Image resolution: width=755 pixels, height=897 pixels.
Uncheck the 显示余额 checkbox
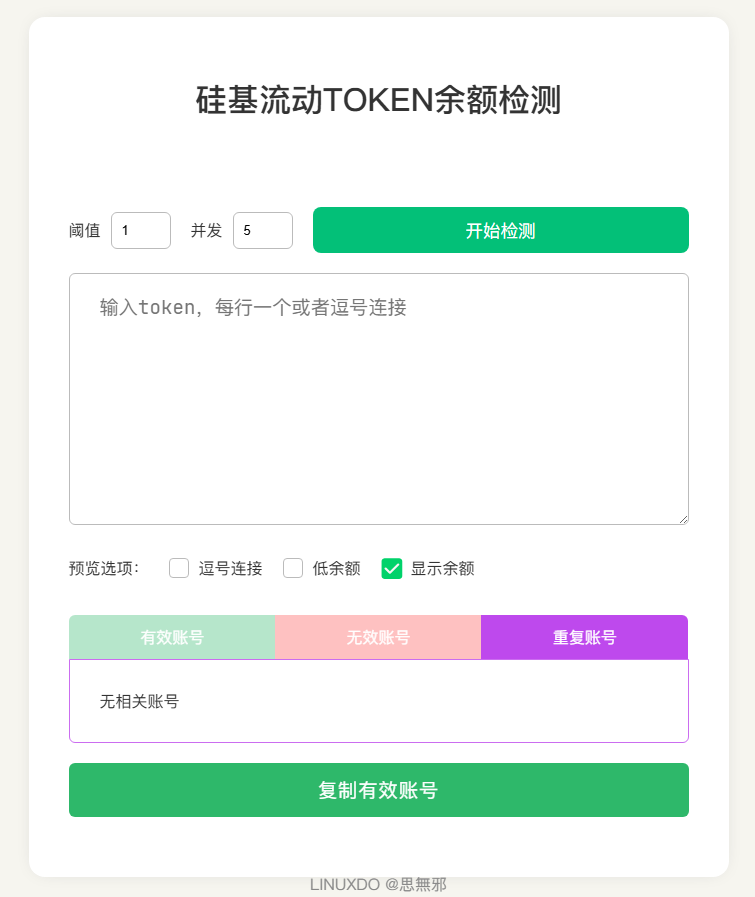tap(392, 569)
